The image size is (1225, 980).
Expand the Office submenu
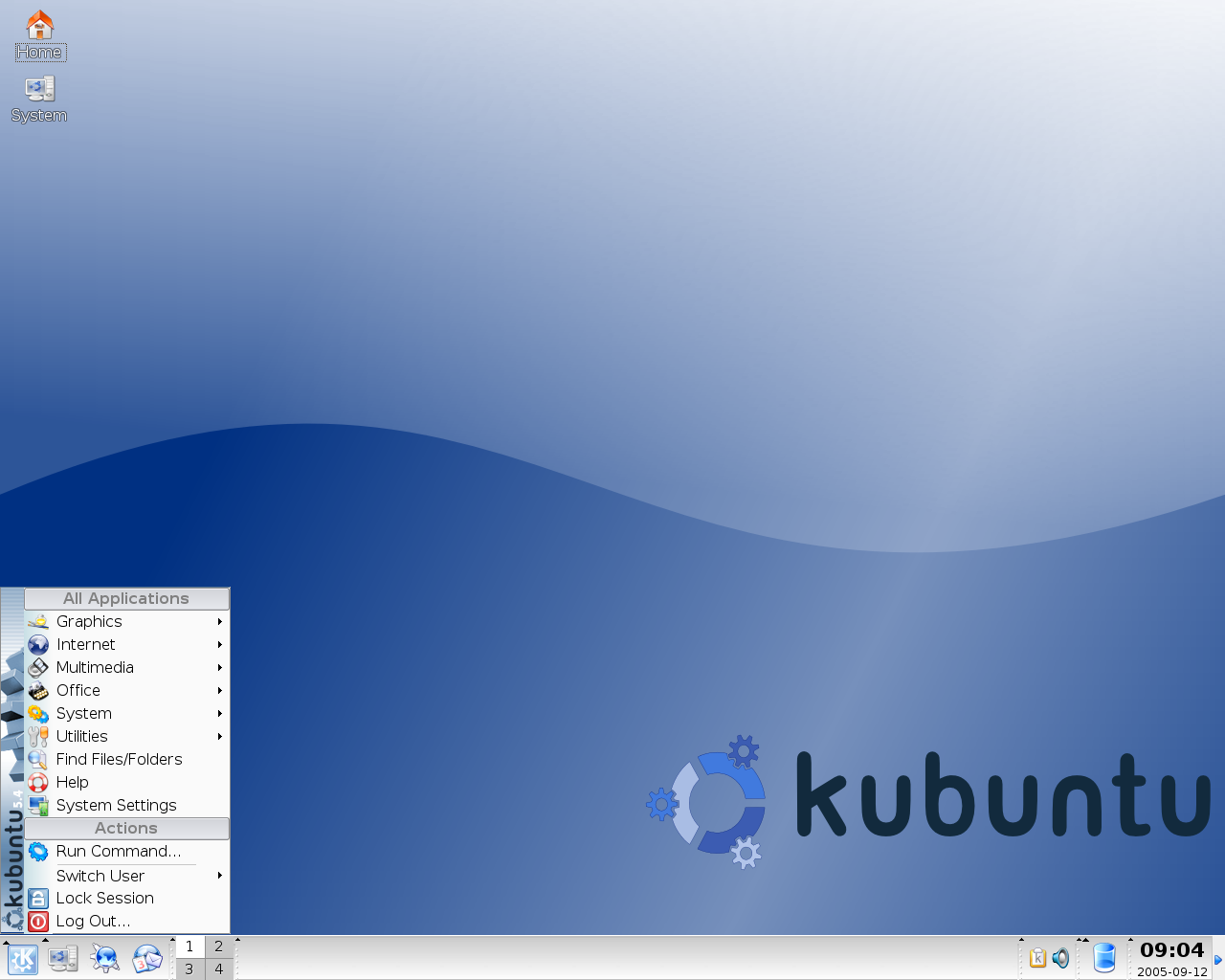pos(126,690)
